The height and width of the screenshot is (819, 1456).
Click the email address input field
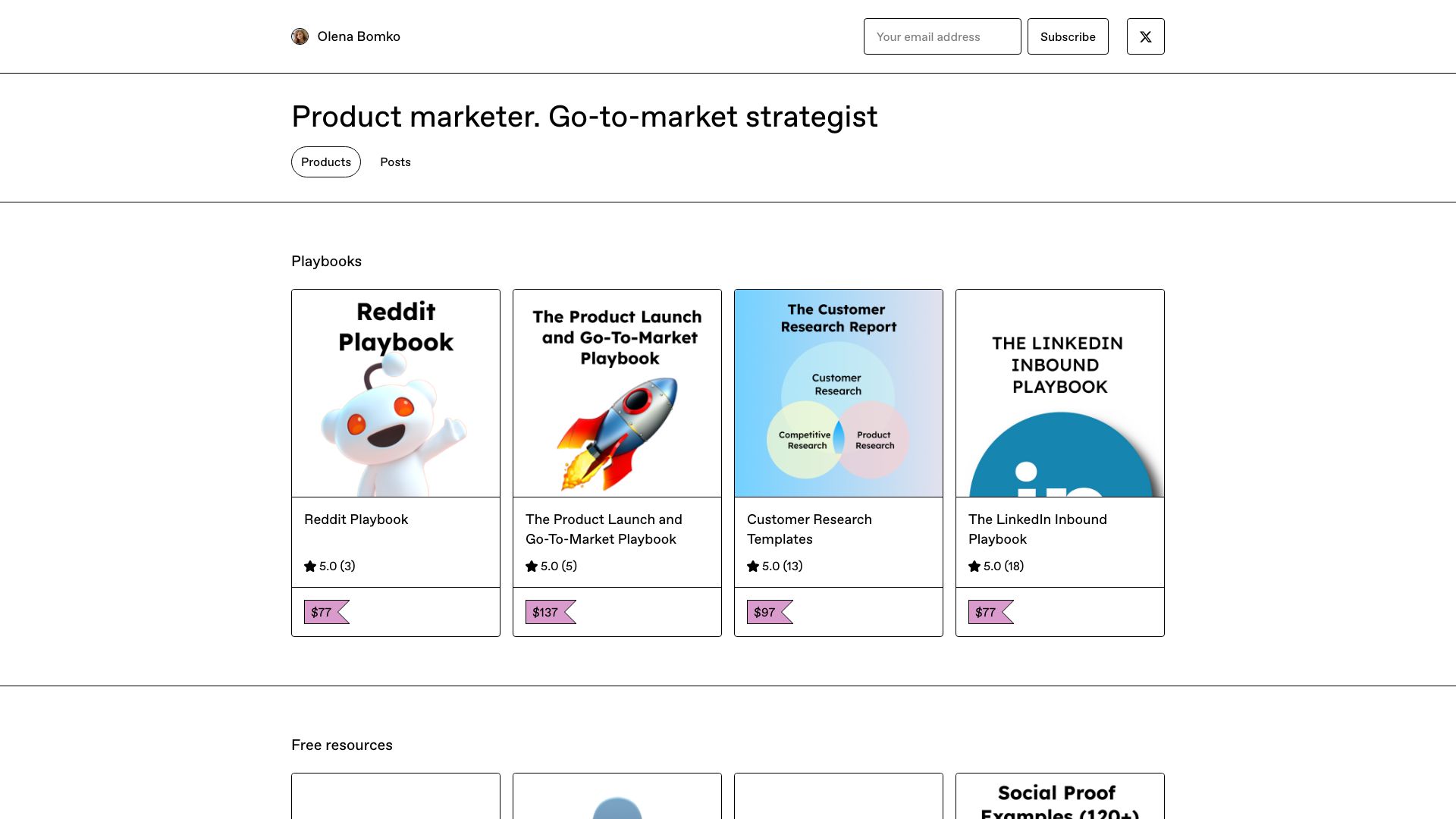(942, 36)
